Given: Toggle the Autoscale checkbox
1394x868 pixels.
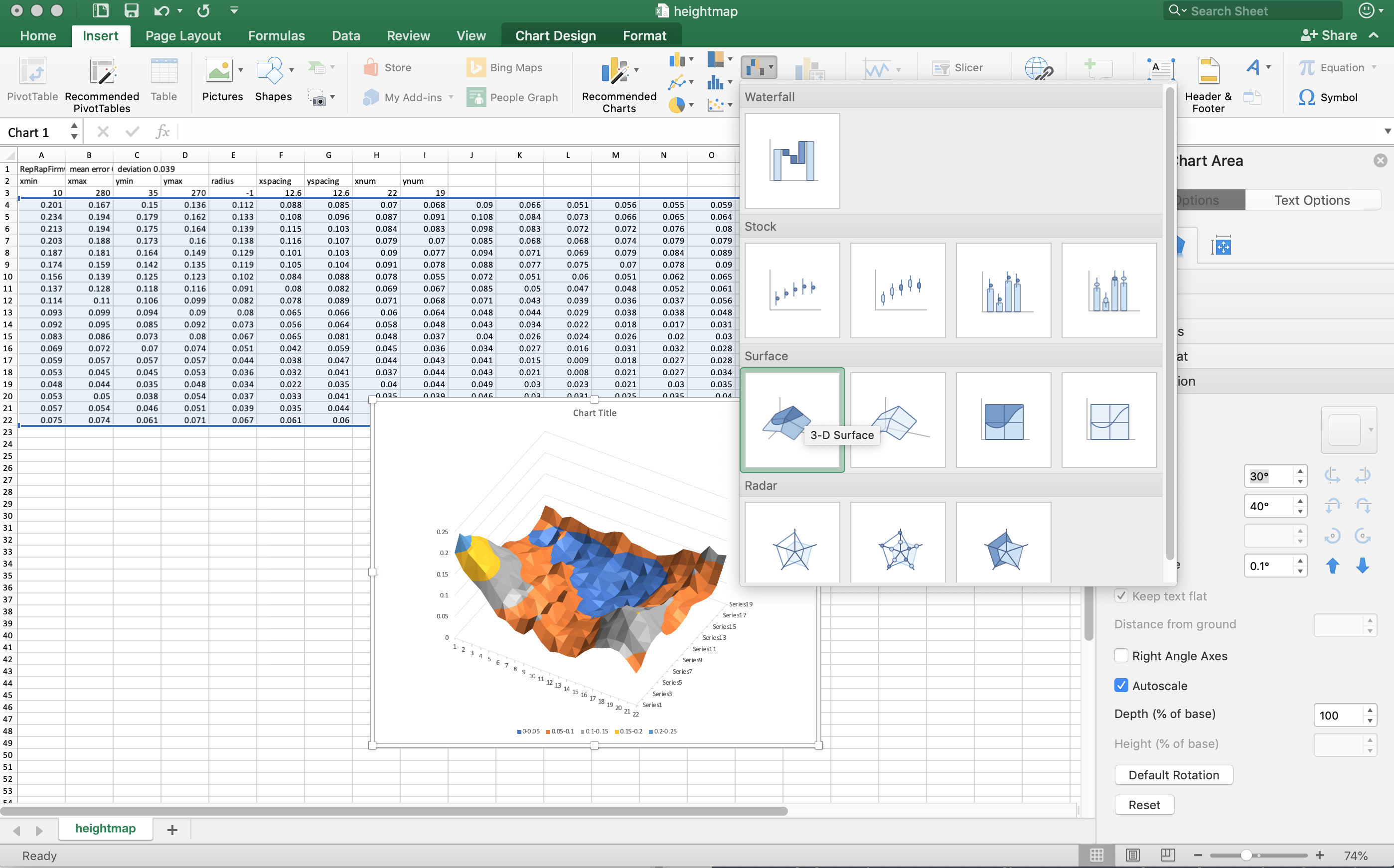Looking at the screenshot, I should [1121, 686].
